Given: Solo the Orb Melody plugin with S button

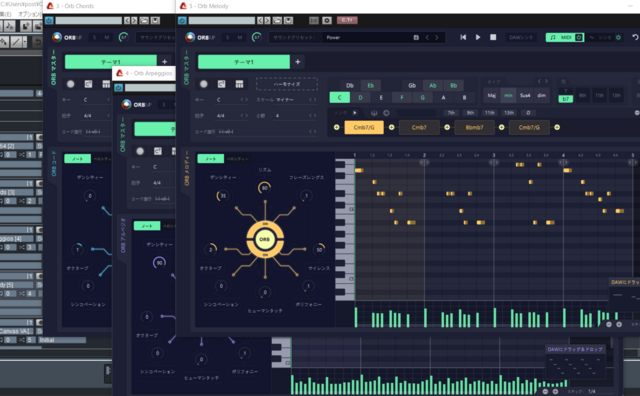Looking at the screenshot, I should [x=227, y=37].
